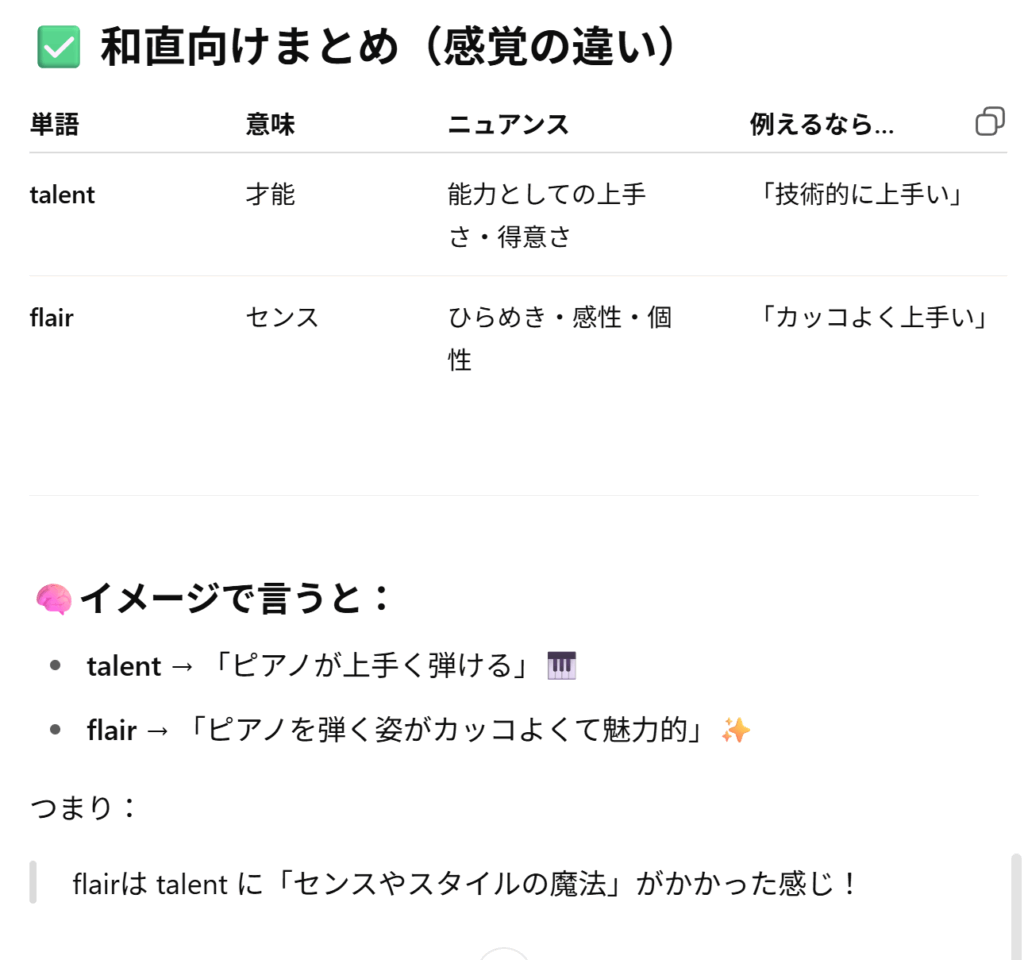The image size is (1024, 960).
Task: Copy the table using the copy icon
Action: pos(989,121)
